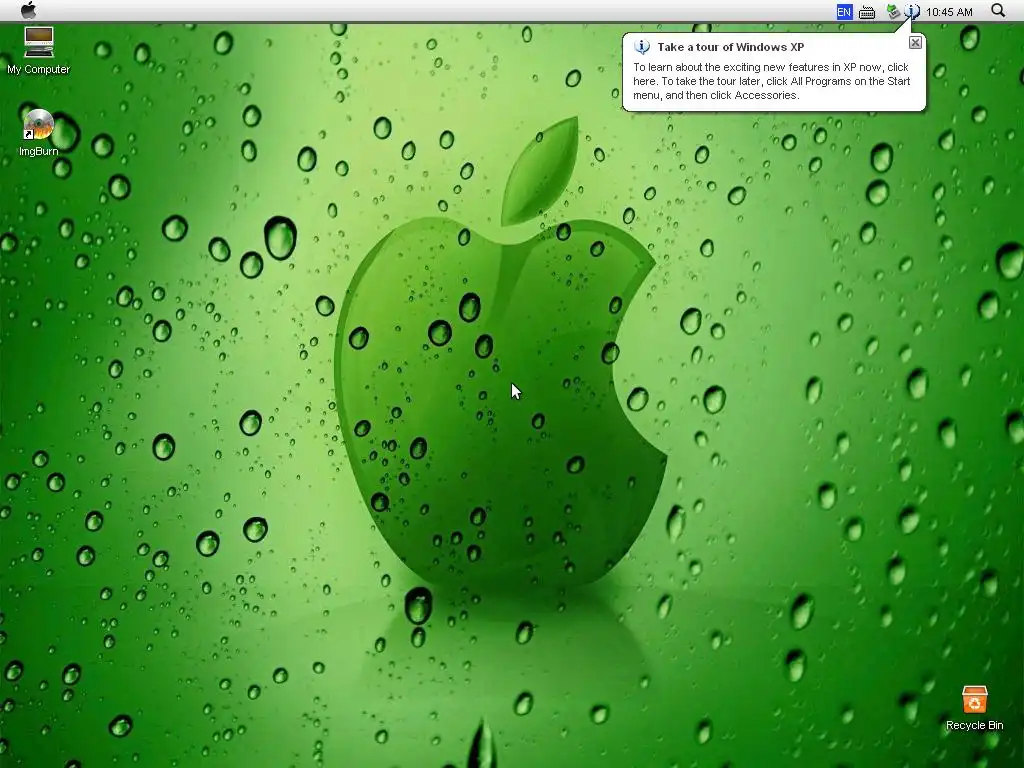Select the Recycle Bin desktop icon
Screen dimensions: 1024x768
974,708
